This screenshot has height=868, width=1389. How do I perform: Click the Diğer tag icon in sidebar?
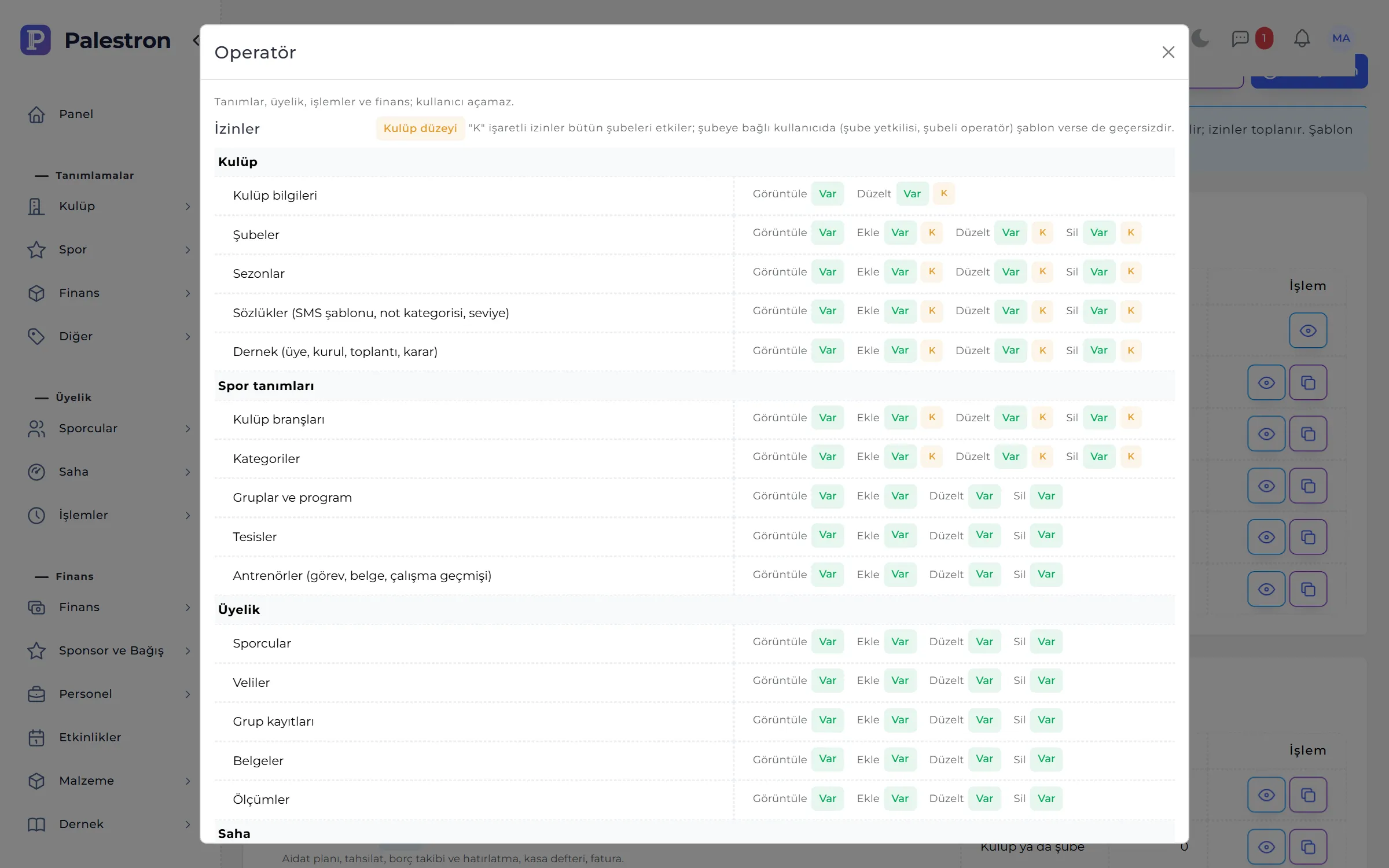click(x=36, y=337)
